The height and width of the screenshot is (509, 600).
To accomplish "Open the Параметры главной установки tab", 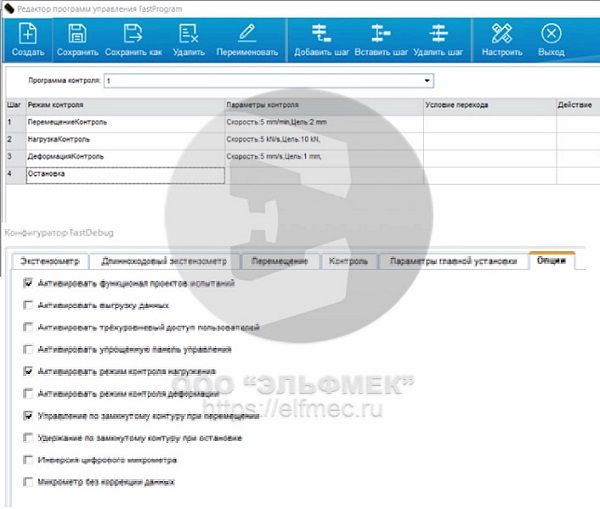I will coord(453,261).
